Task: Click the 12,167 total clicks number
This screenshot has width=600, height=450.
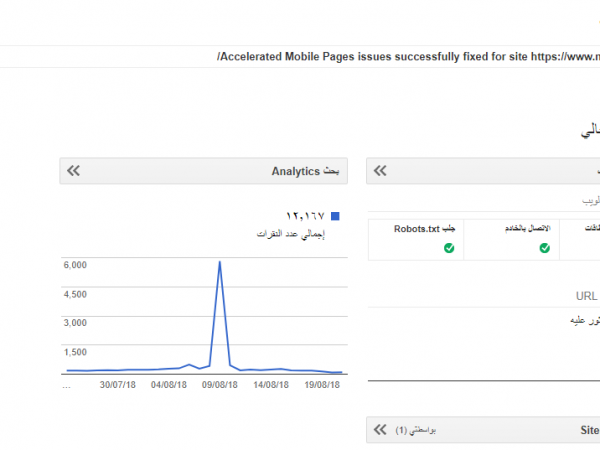Action: click(x=306, y=216)
